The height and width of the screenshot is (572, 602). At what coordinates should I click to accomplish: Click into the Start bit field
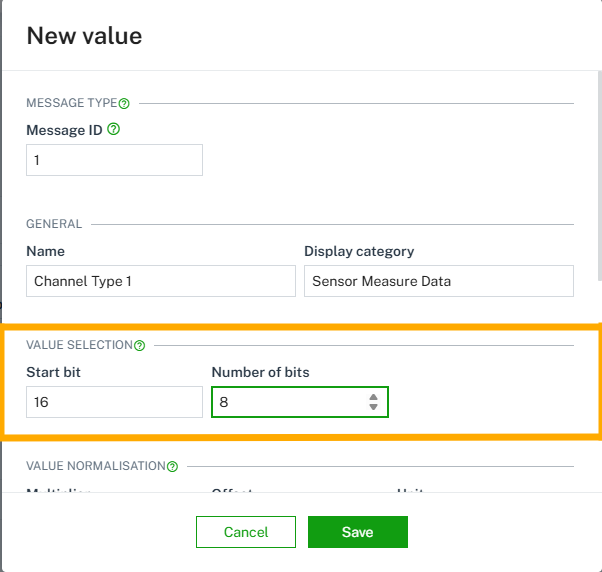114,402
